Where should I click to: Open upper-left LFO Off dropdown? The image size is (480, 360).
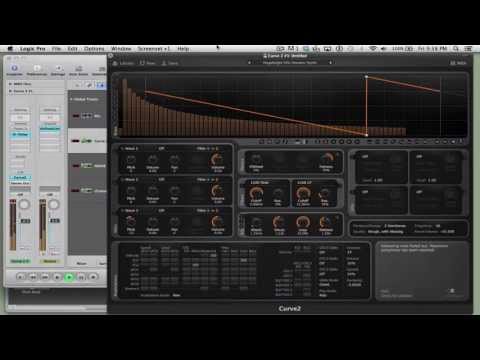[365, 156]
